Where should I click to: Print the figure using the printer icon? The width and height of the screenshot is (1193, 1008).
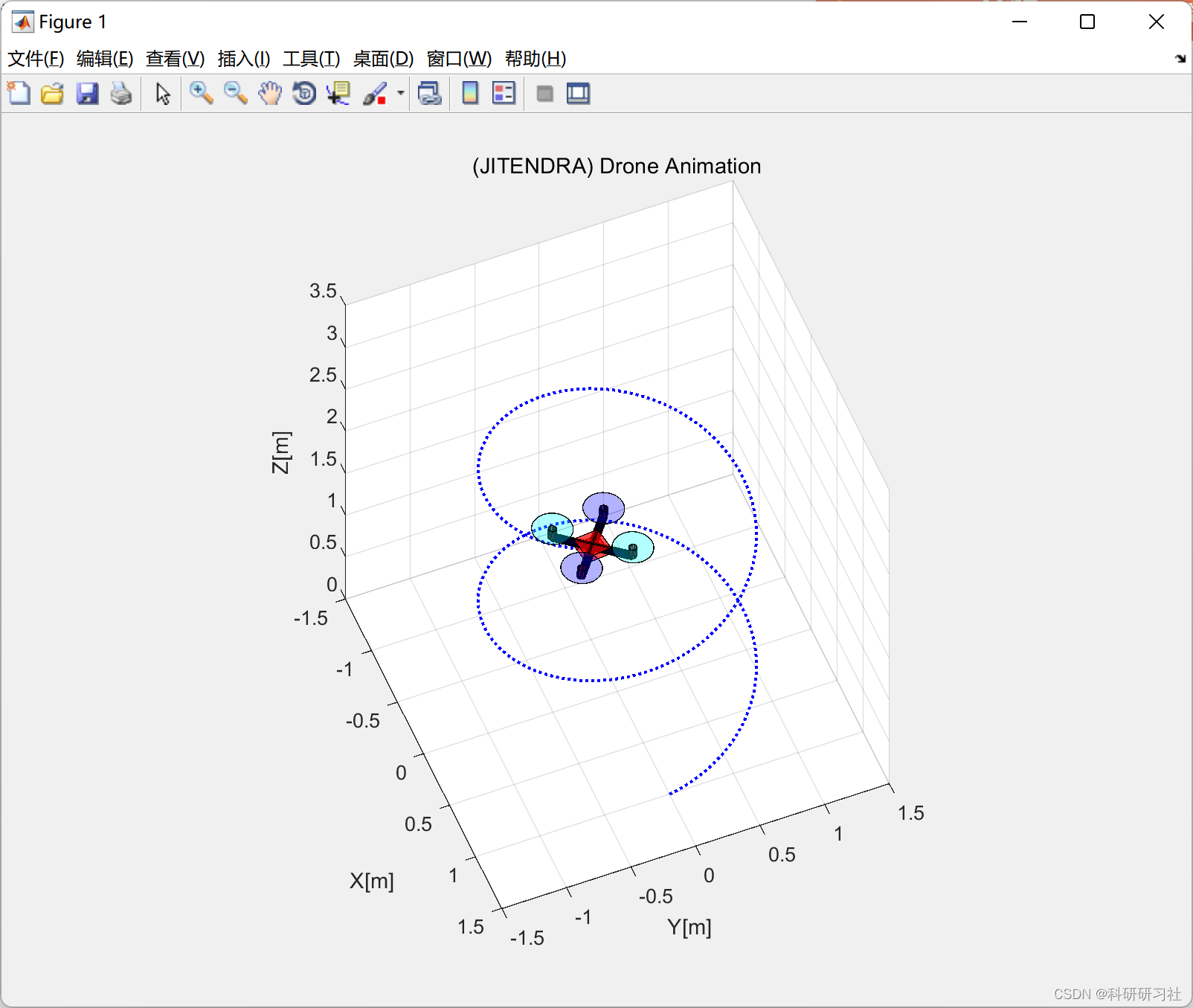point(121,94)
